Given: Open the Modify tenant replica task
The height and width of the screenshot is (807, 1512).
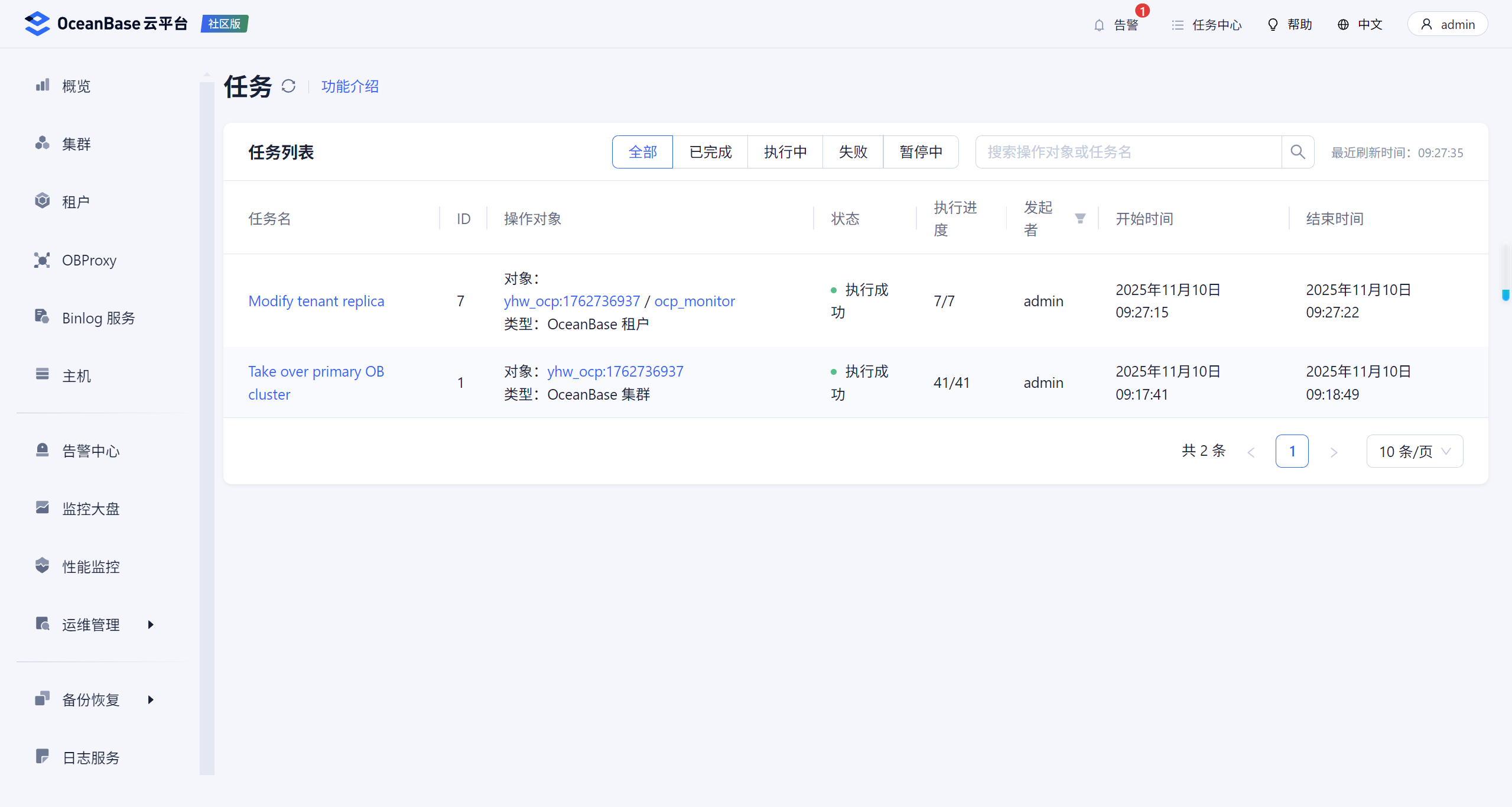Looking at the screenshot, I should coord(316,301).
